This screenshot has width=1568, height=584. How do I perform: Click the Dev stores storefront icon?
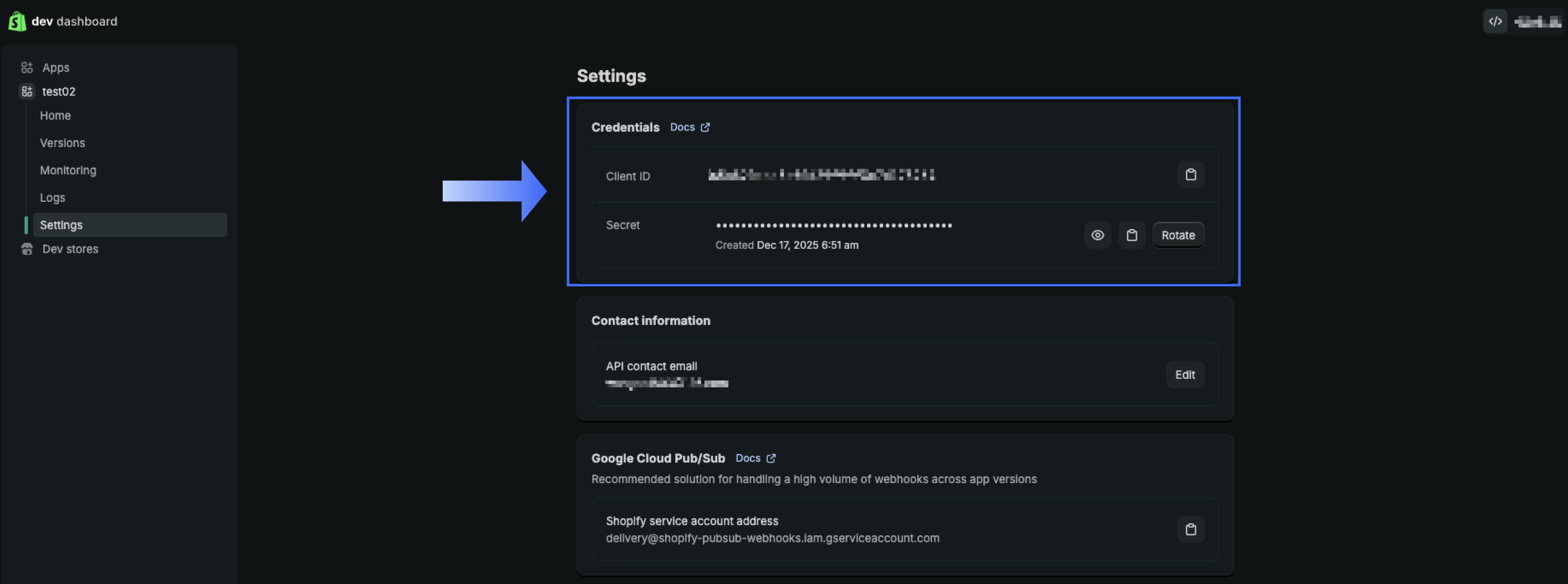(27, 249)
